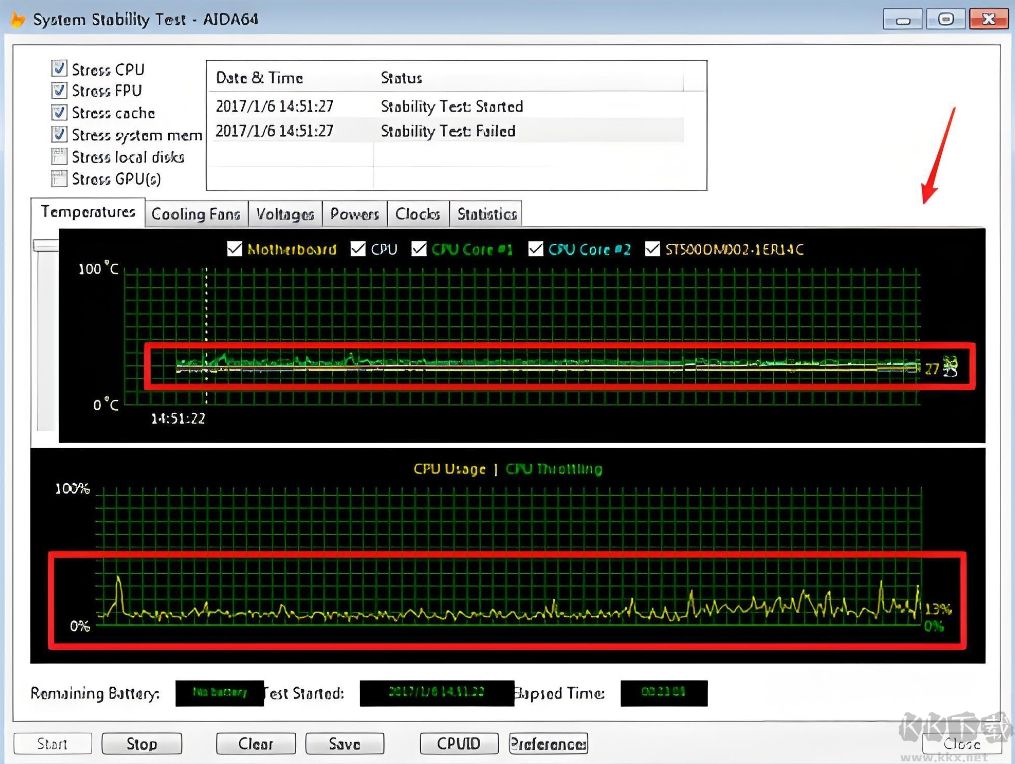Open the CPUID panel button
This screenshot has width=1015, height=764.
pyautogui.click(x=459, y=744)
